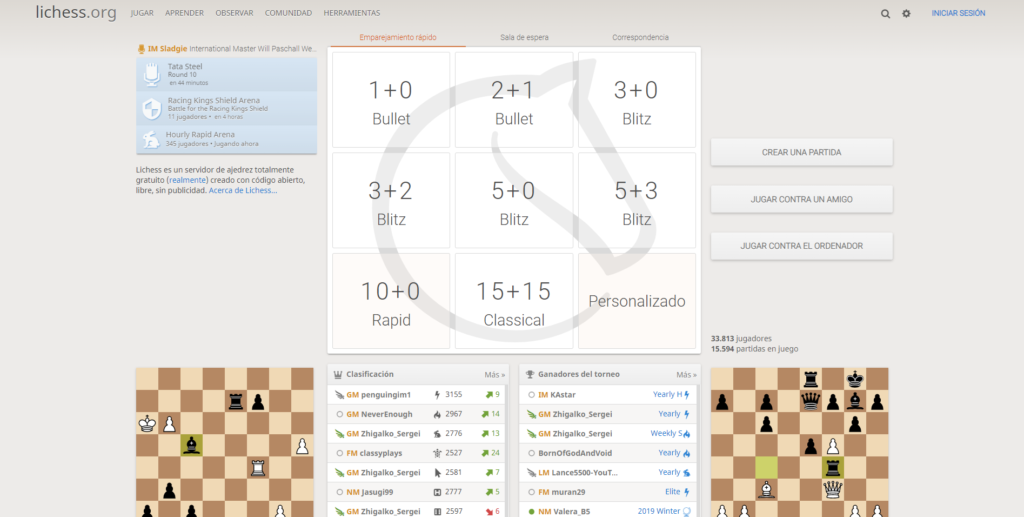
Task: Open the JUGAR menu
Action: click(142, 13)
